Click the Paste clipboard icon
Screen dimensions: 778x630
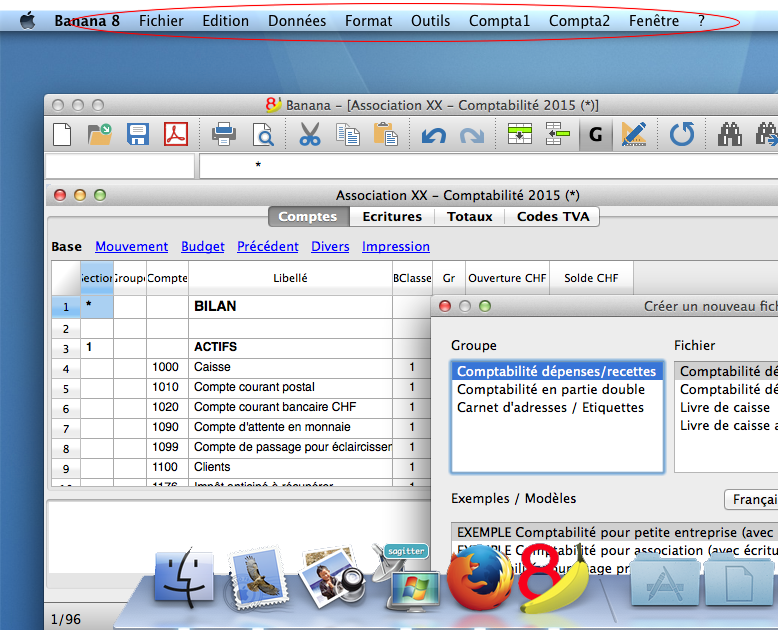pyautogui.click(x=386, y=134)
